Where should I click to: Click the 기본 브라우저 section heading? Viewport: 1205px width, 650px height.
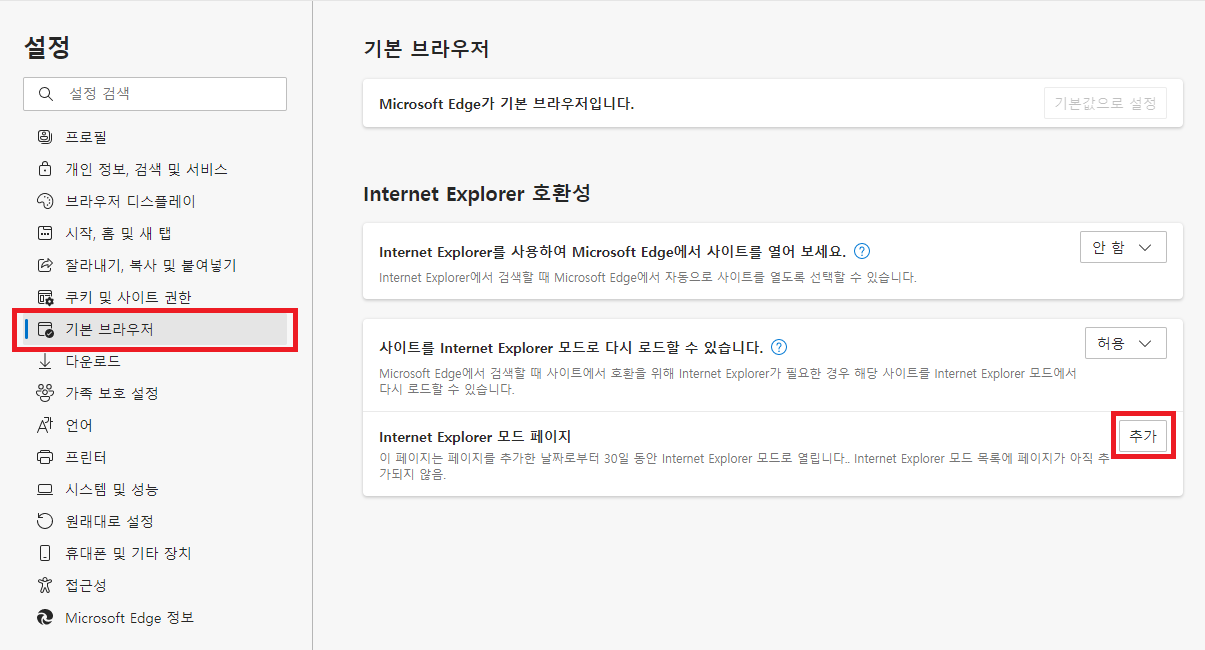tap(426, 49)
